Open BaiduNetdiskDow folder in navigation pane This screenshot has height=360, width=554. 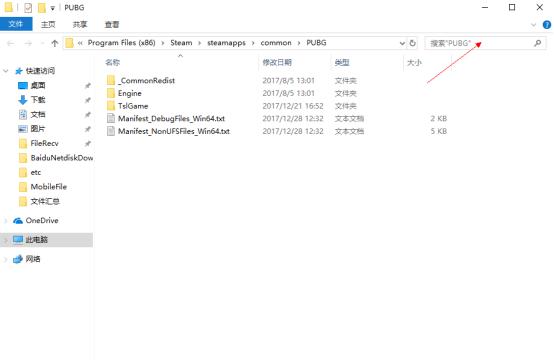click(62, 158)
